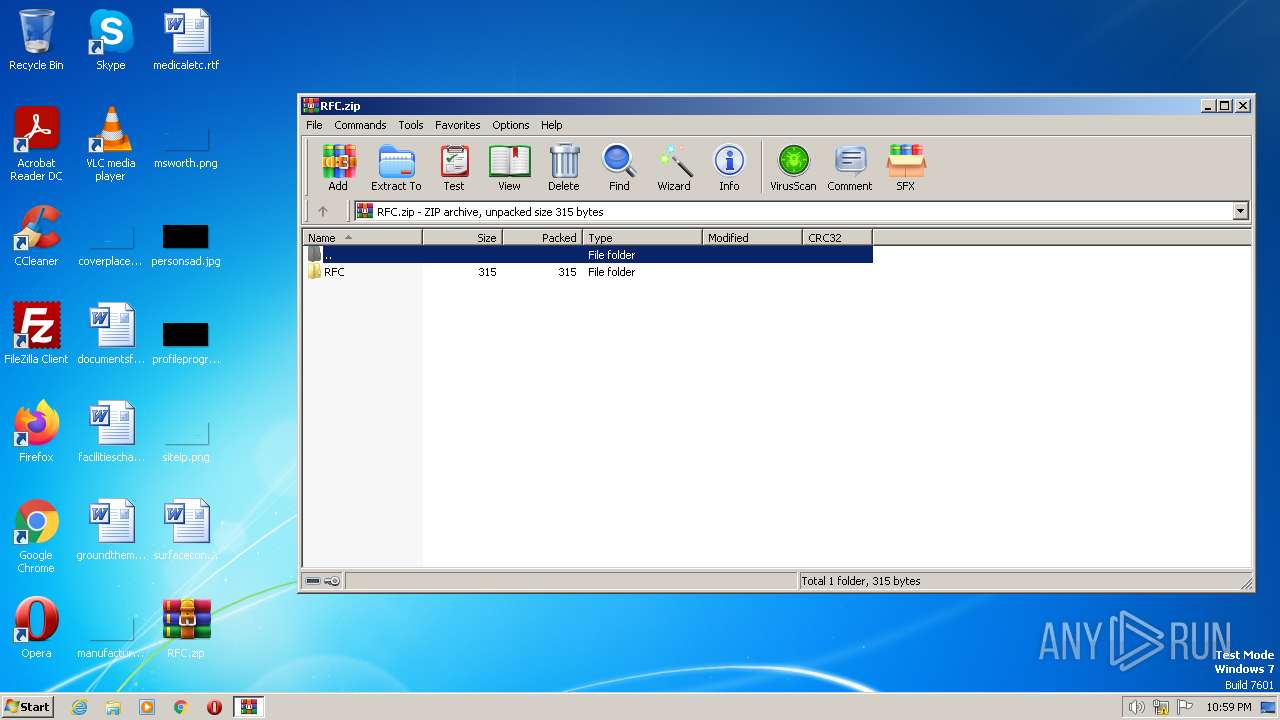Click the SFX toolbar icon
This screenshot has width=1280, height=720.
tap(905, 167)
